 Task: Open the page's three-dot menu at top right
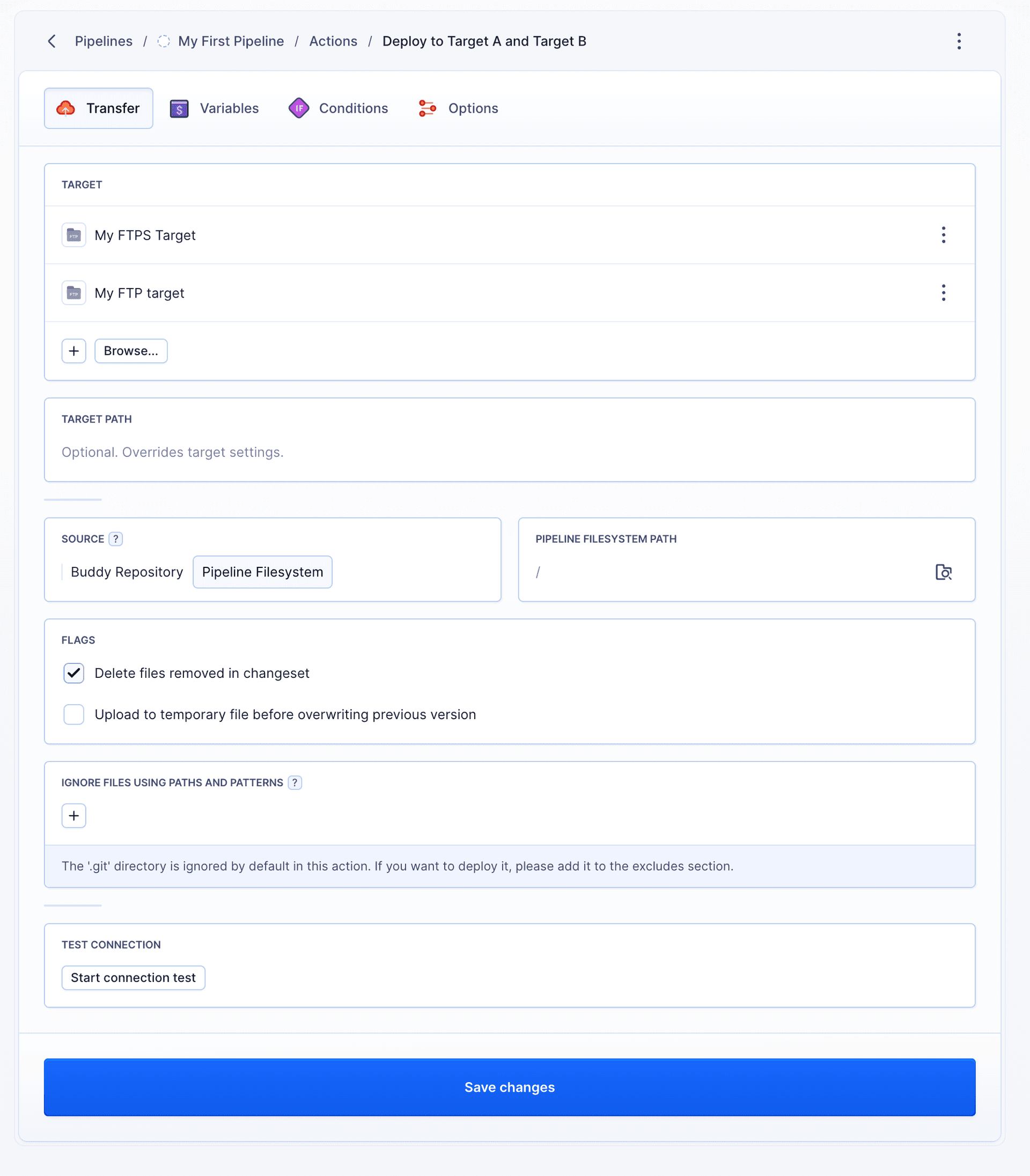tap(959, 41)
